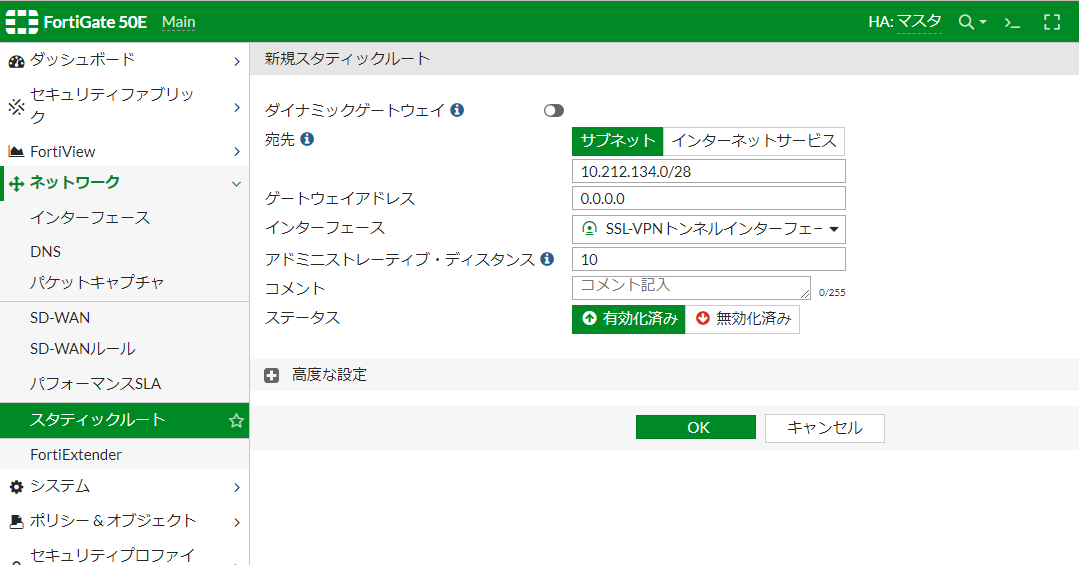Image resolution: width=1079 pixels, height=565 pixels.
Task: Expand the FortiView menu chevron
Action: (x=237, y=151)
